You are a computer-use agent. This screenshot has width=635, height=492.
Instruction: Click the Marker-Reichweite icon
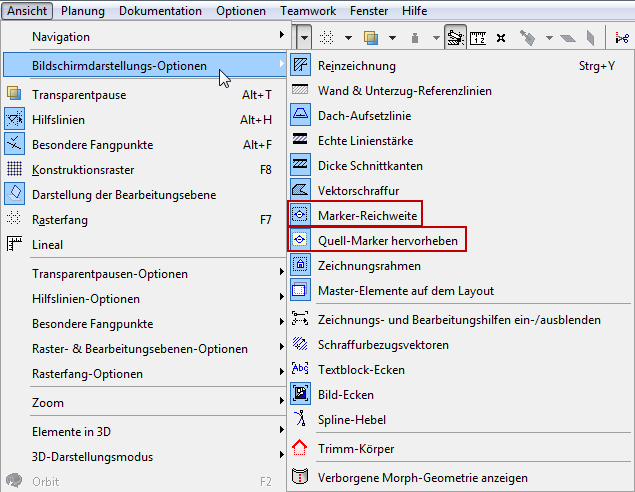point(300,215)
